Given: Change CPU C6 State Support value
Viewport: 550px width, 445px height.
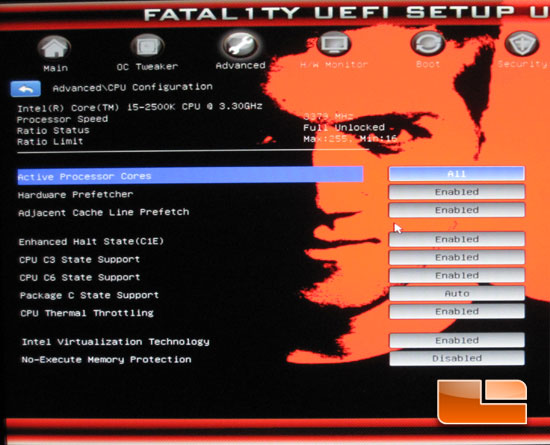Looking at the screenshot, I should [457, 275].
